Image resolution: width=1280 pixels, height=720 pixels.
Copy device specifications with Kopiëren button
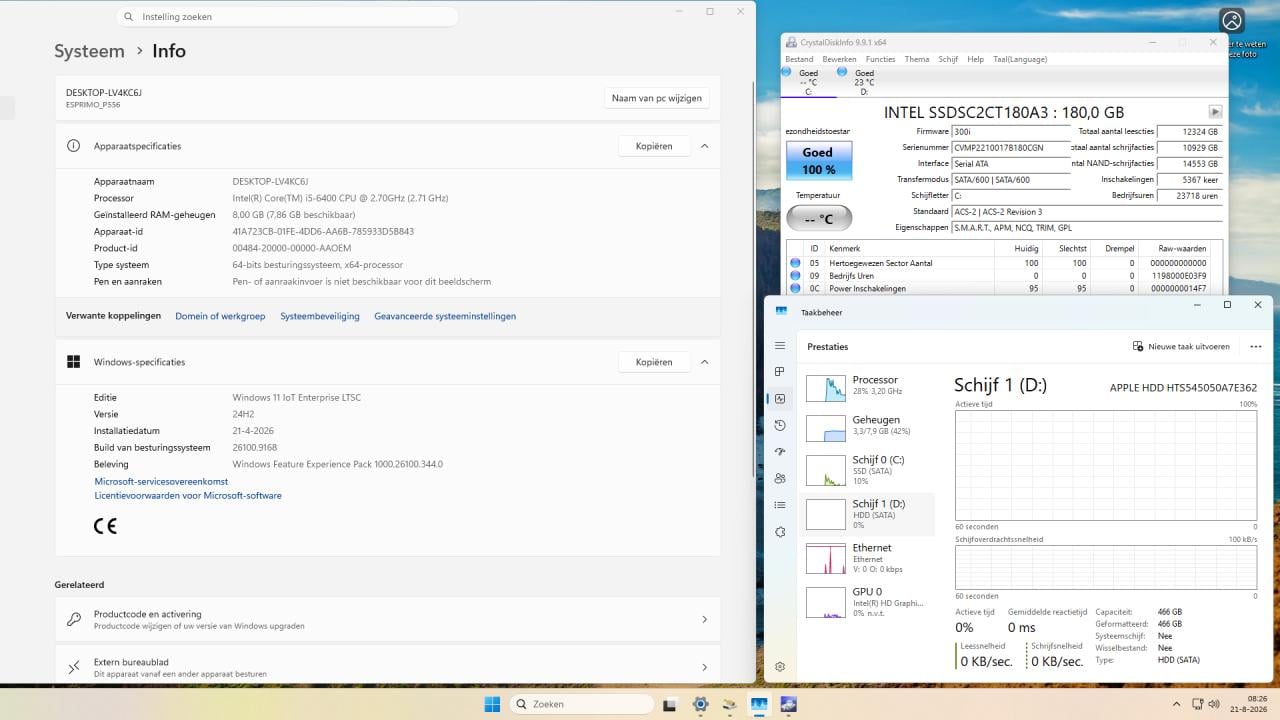(654, 146)
